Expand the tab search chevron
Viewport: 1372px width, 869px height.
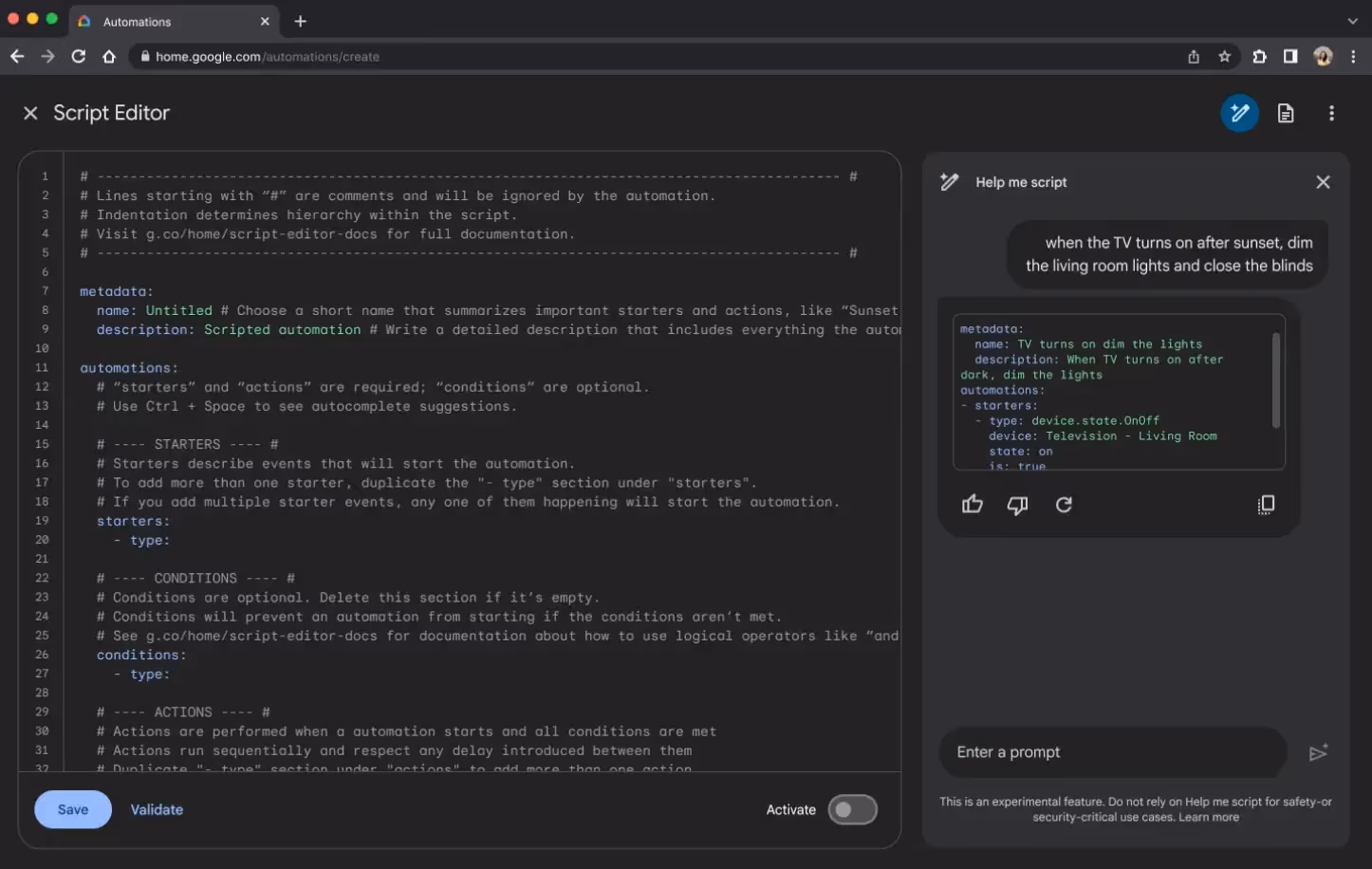(x=1352, y=21)
